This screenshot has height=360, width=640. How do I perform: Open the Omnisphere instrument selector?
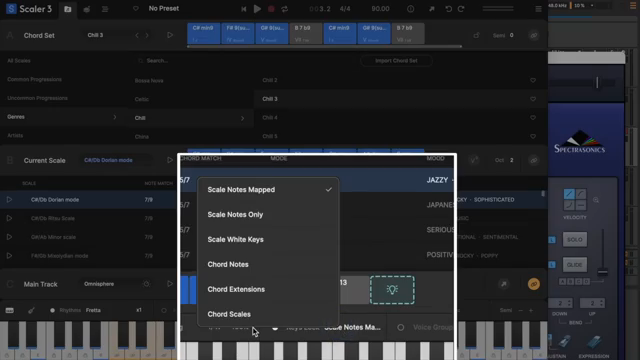click(x=99, y=284)
